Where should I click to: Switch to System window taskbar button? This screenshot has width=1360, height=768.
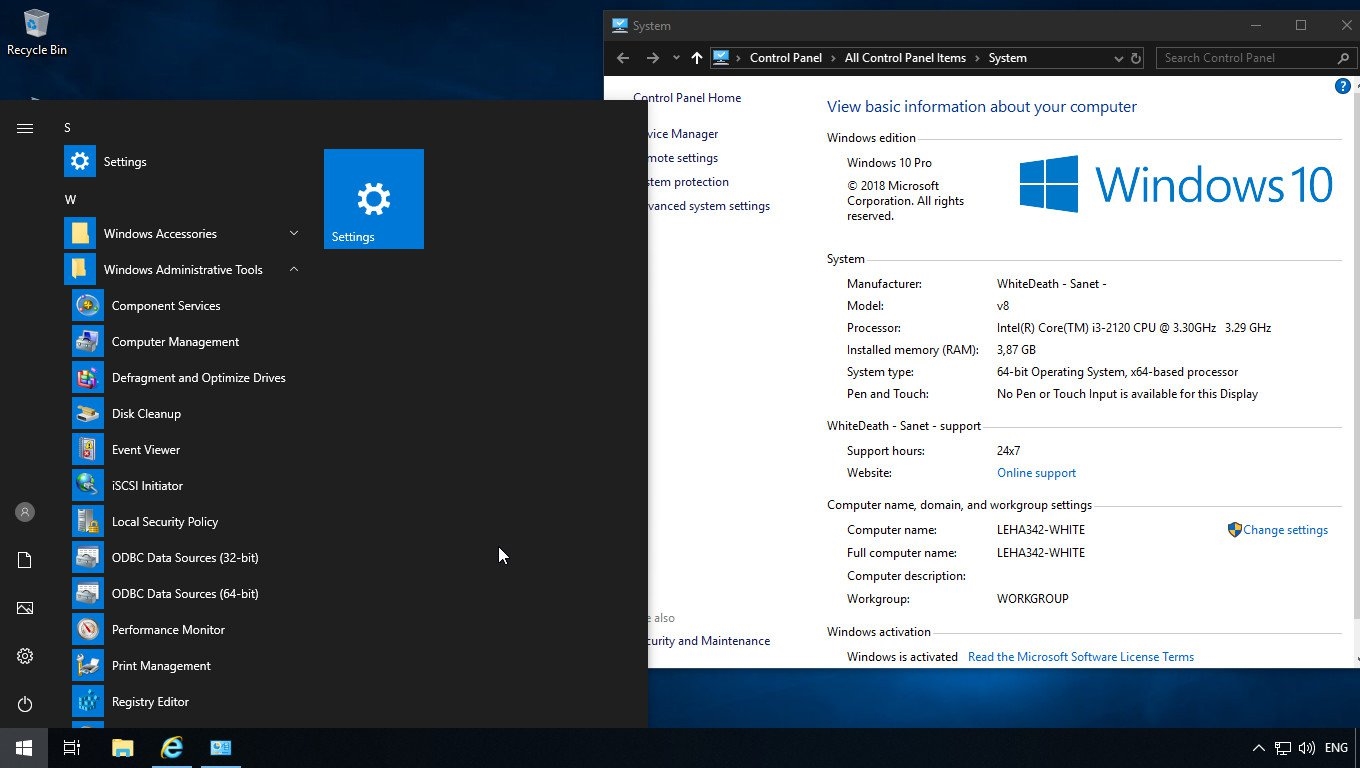point(221,748)
